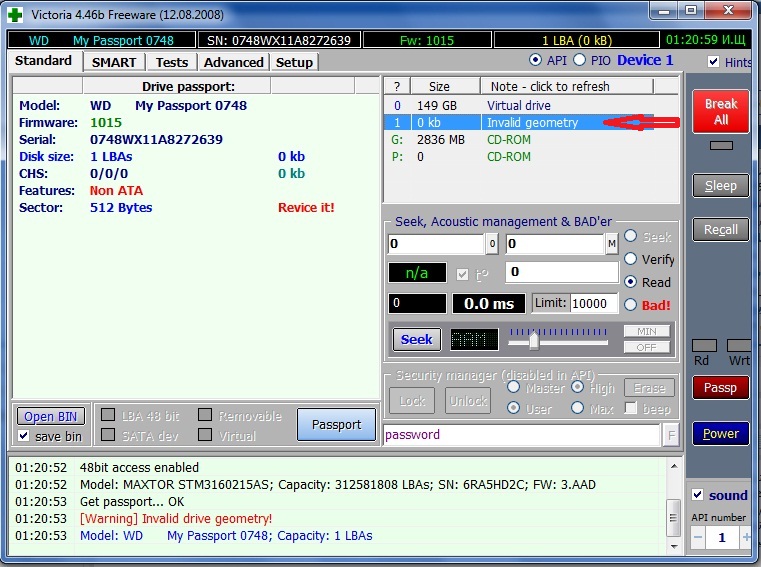
Task: Toggle the save bin checkbox
Action: (x=23, y=435)
